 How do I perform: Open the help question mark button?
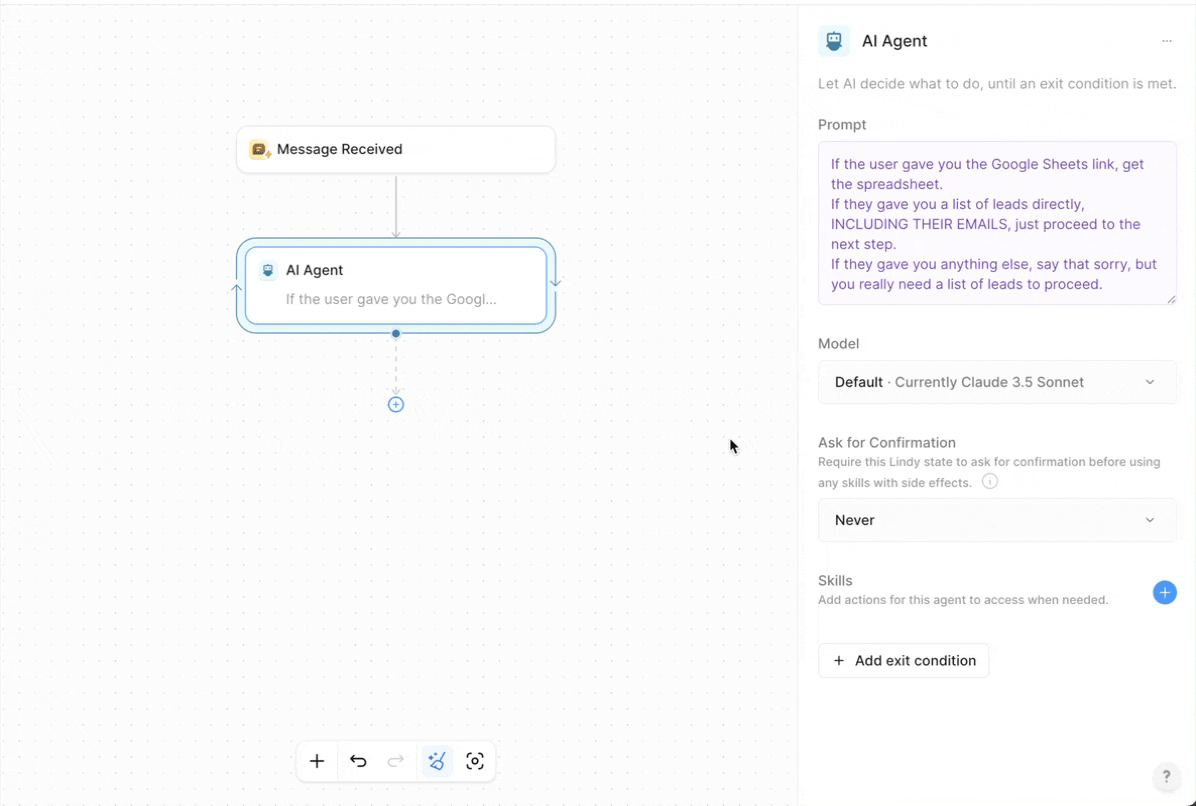1166,777
